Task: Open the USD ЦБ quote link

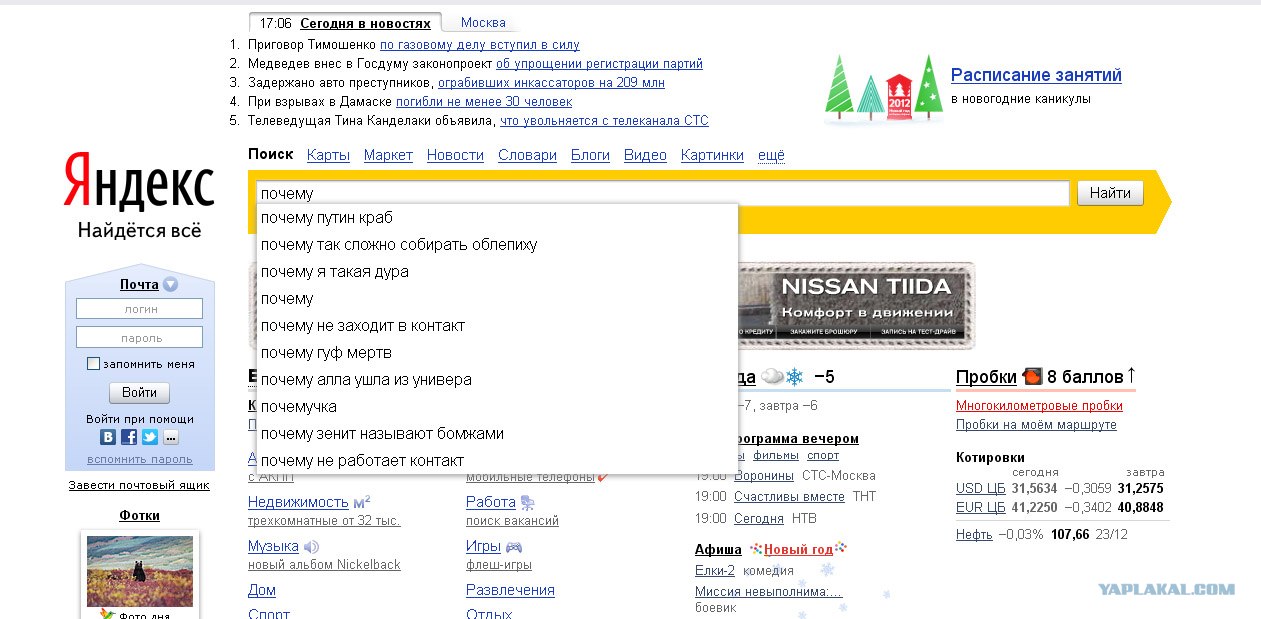Action: (980, 489)
